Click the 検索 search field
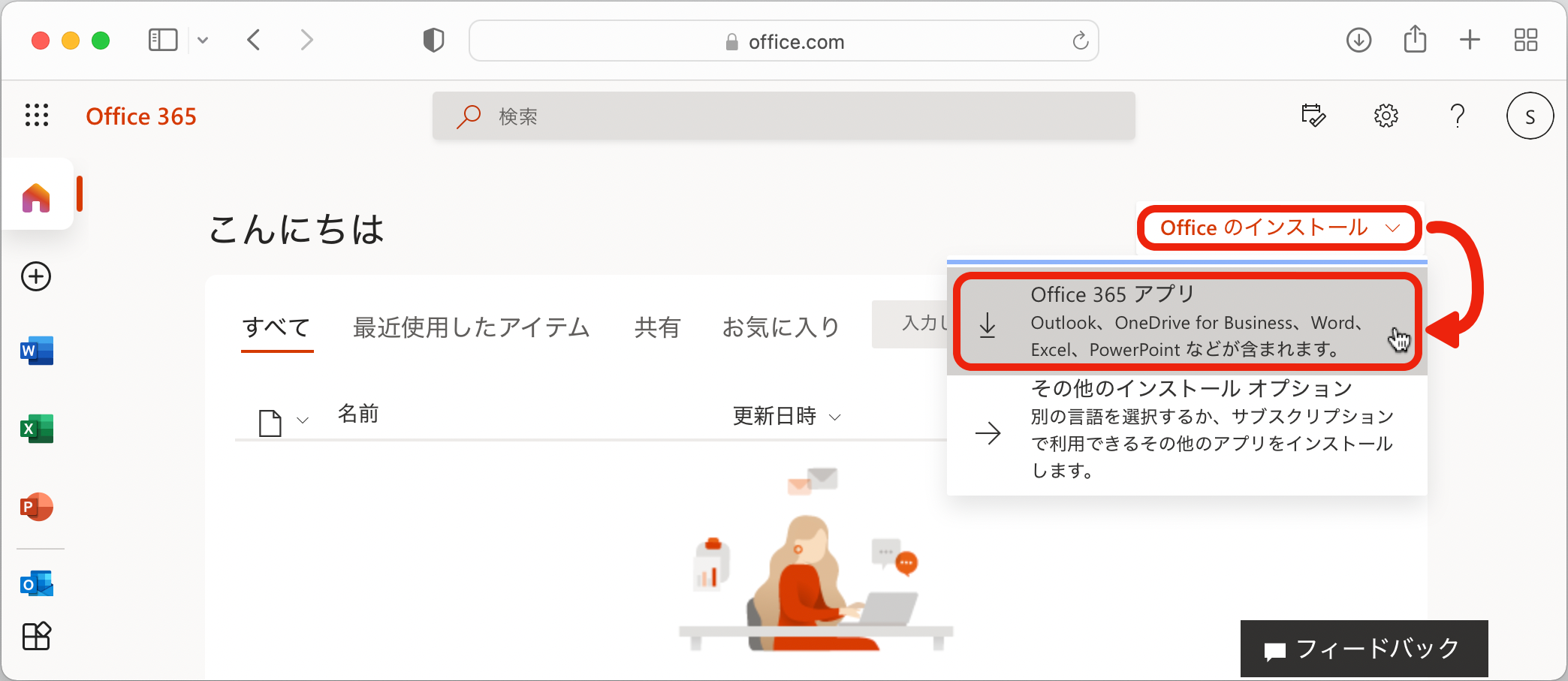Screen dimensions: 1568x681 [783, 116]
